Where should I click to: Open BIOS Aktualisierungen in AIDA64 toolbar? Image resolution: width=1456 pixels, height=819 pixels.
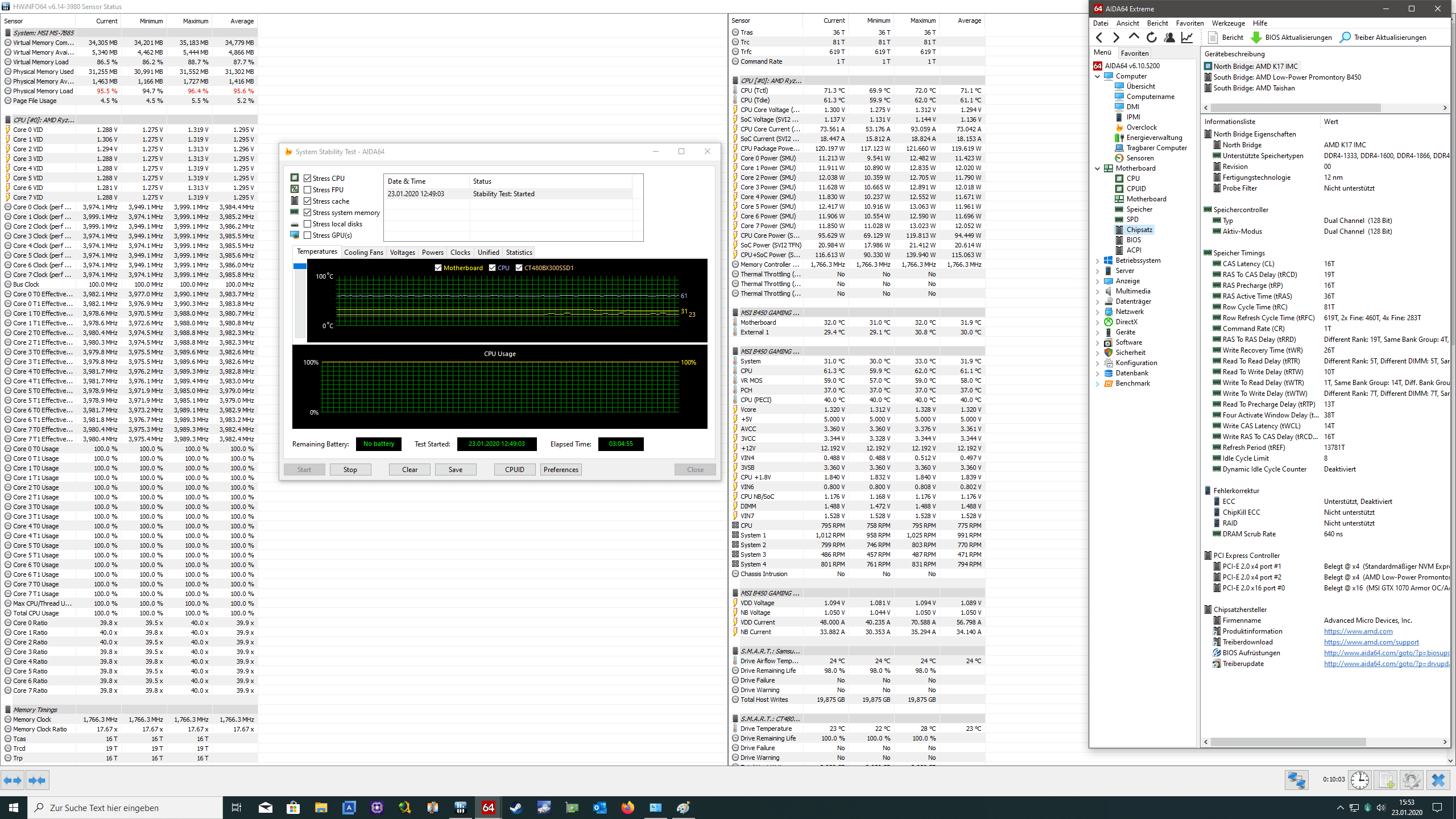click(1291, 38)
